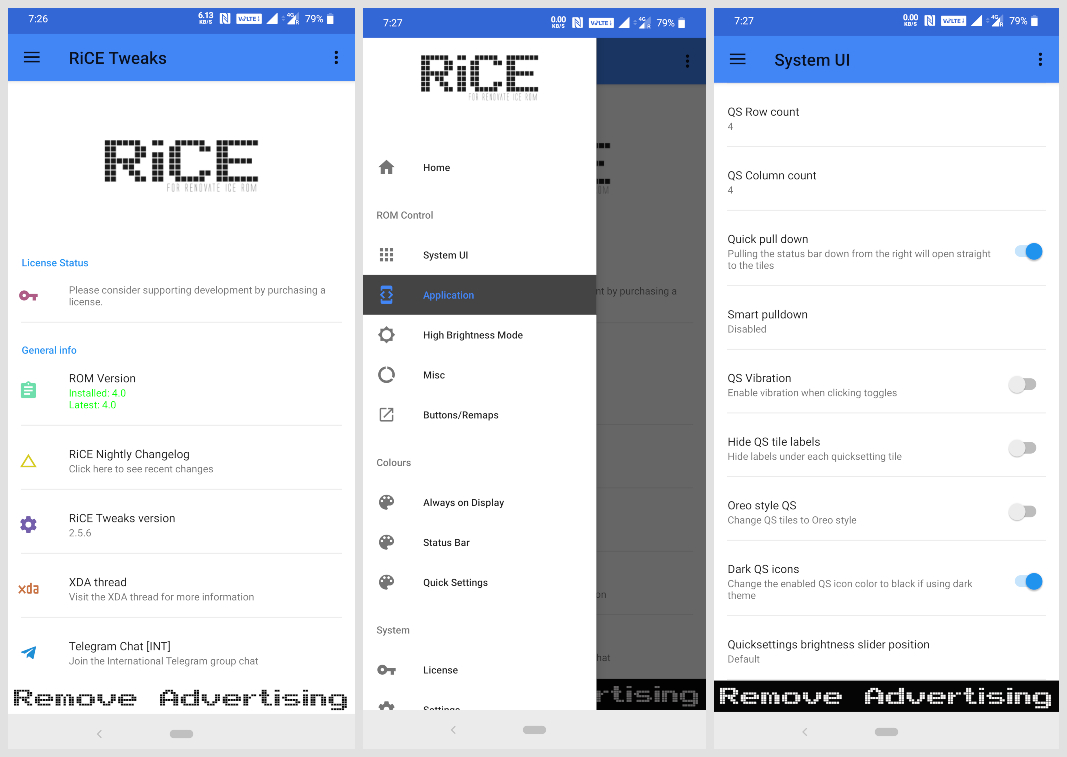Select Buttons/Remaps in the navigation drawer
The image size is (1067, 757).
(x=479, y=415)
